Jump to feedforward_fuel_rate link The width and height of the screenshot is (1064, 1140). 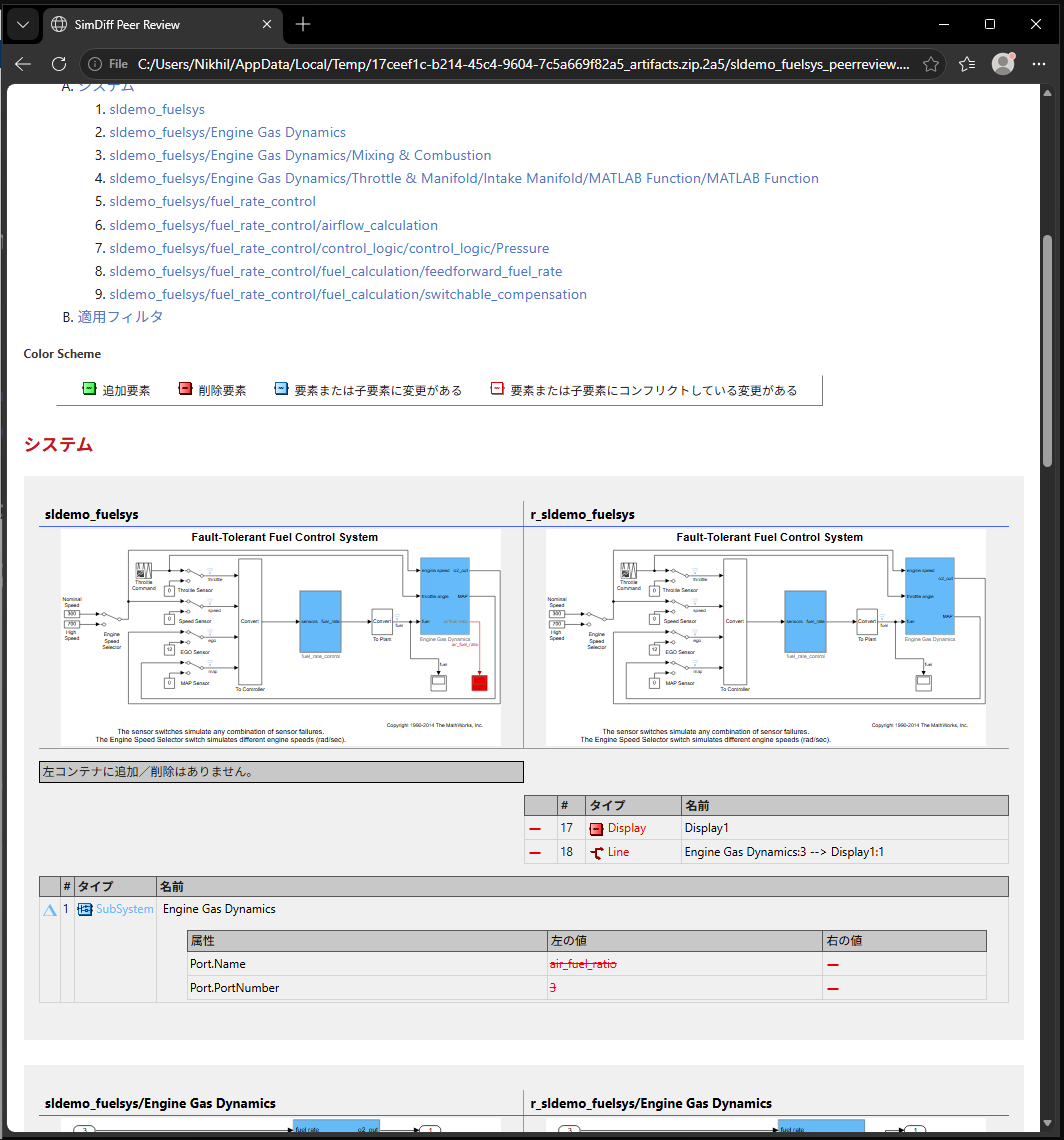pos(336,271)
